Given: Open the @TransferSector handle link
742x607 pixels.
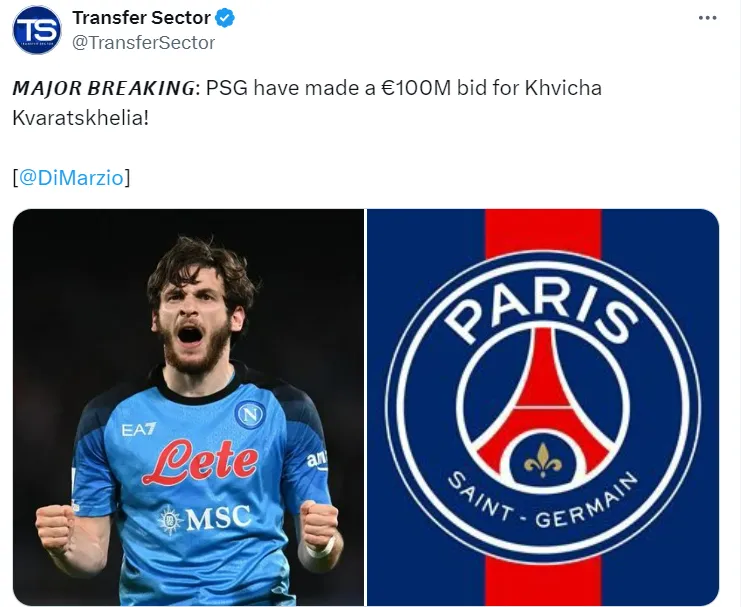Looking at the screenshot, I should tap(144, 43).
